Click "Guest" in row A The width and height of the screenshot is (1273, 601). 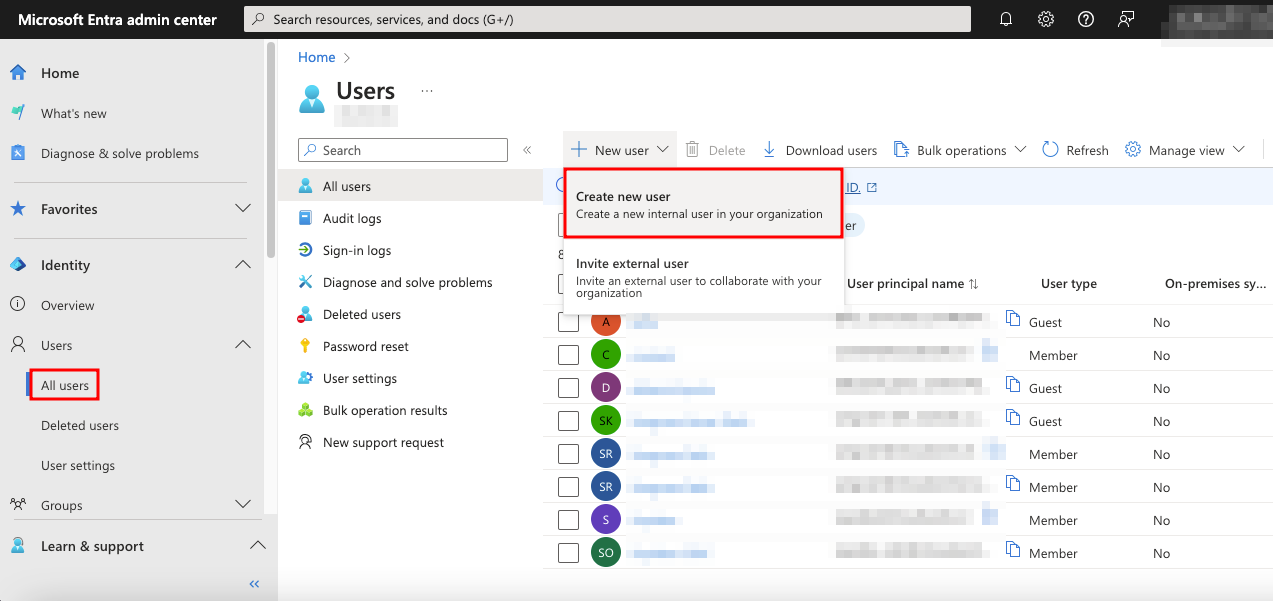point(1046,322)
